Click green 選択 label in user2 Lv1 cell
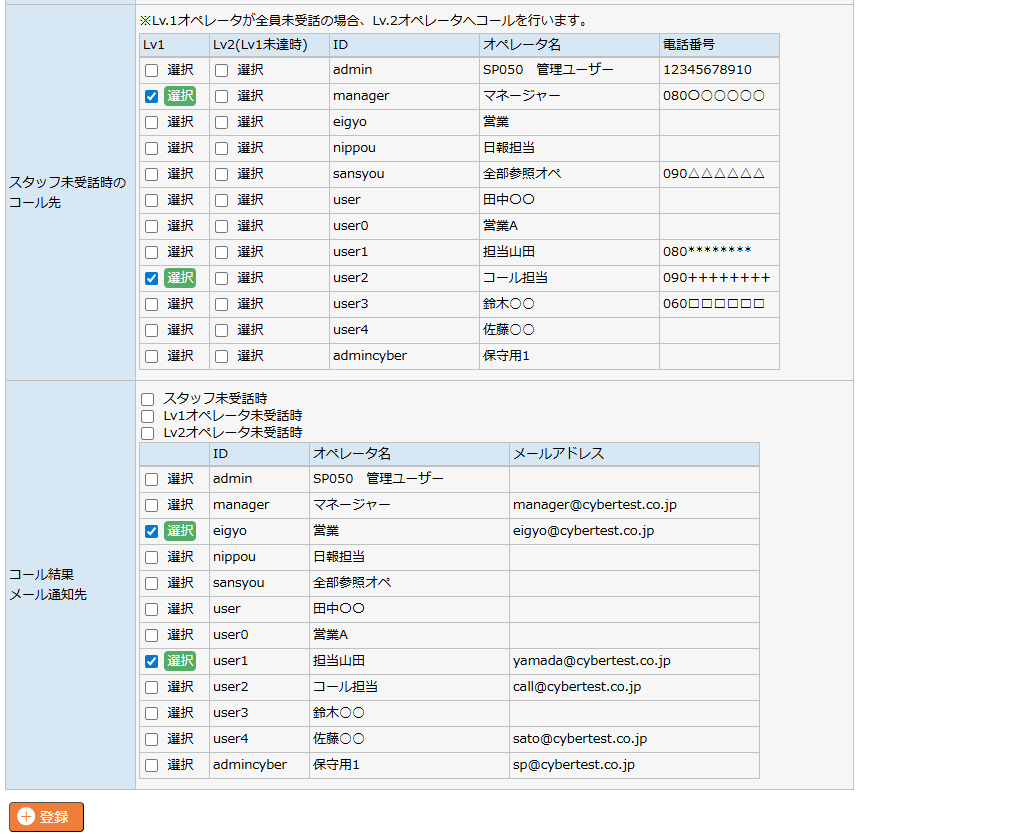 (x=179, y=278)
